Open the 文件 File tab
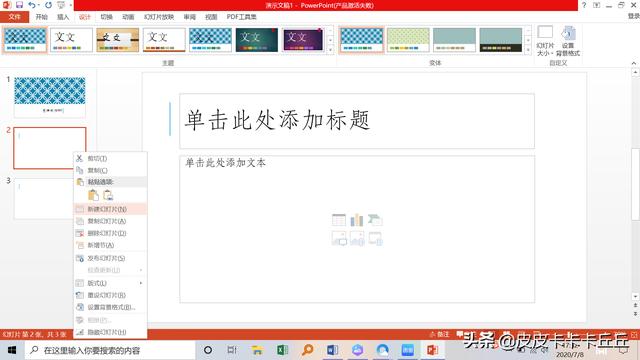 [14, 17]
